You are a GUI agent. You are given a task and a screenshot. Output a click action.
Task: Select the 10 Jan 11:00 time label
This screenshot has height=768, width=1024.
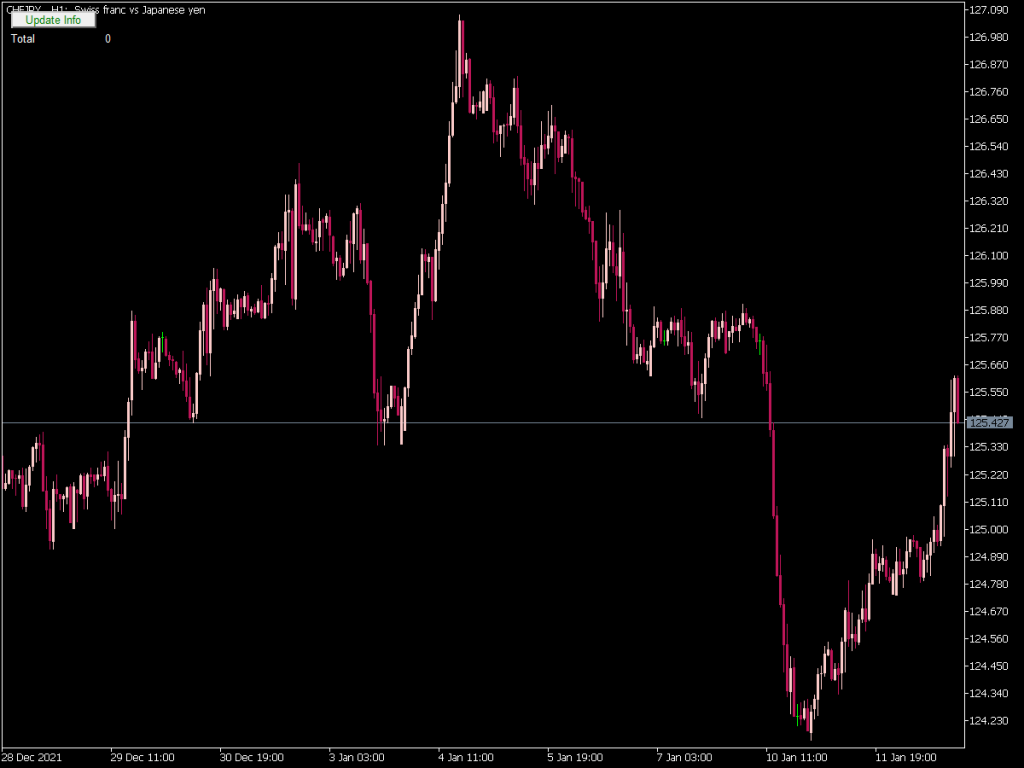pyautogui.click(x=795, y=757)
